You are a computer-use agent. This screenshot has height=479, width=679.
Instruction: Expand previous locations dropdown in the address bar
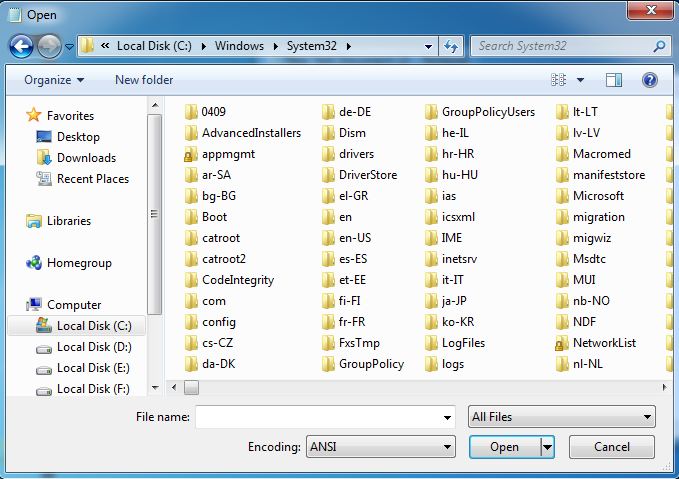[x=428, y=46]
